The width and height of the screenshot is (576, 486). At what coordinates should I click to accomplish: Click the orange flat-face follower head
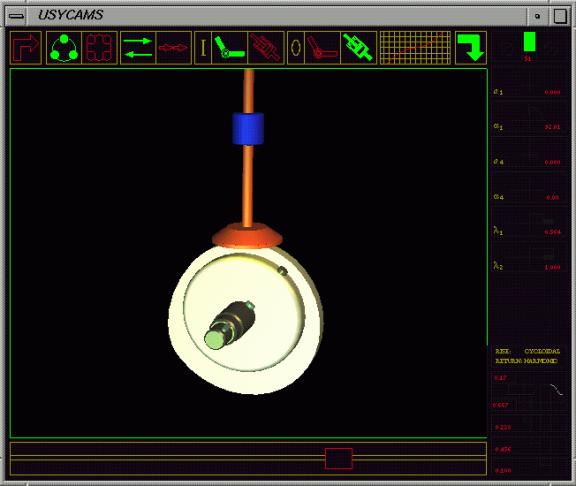(247, 235)
